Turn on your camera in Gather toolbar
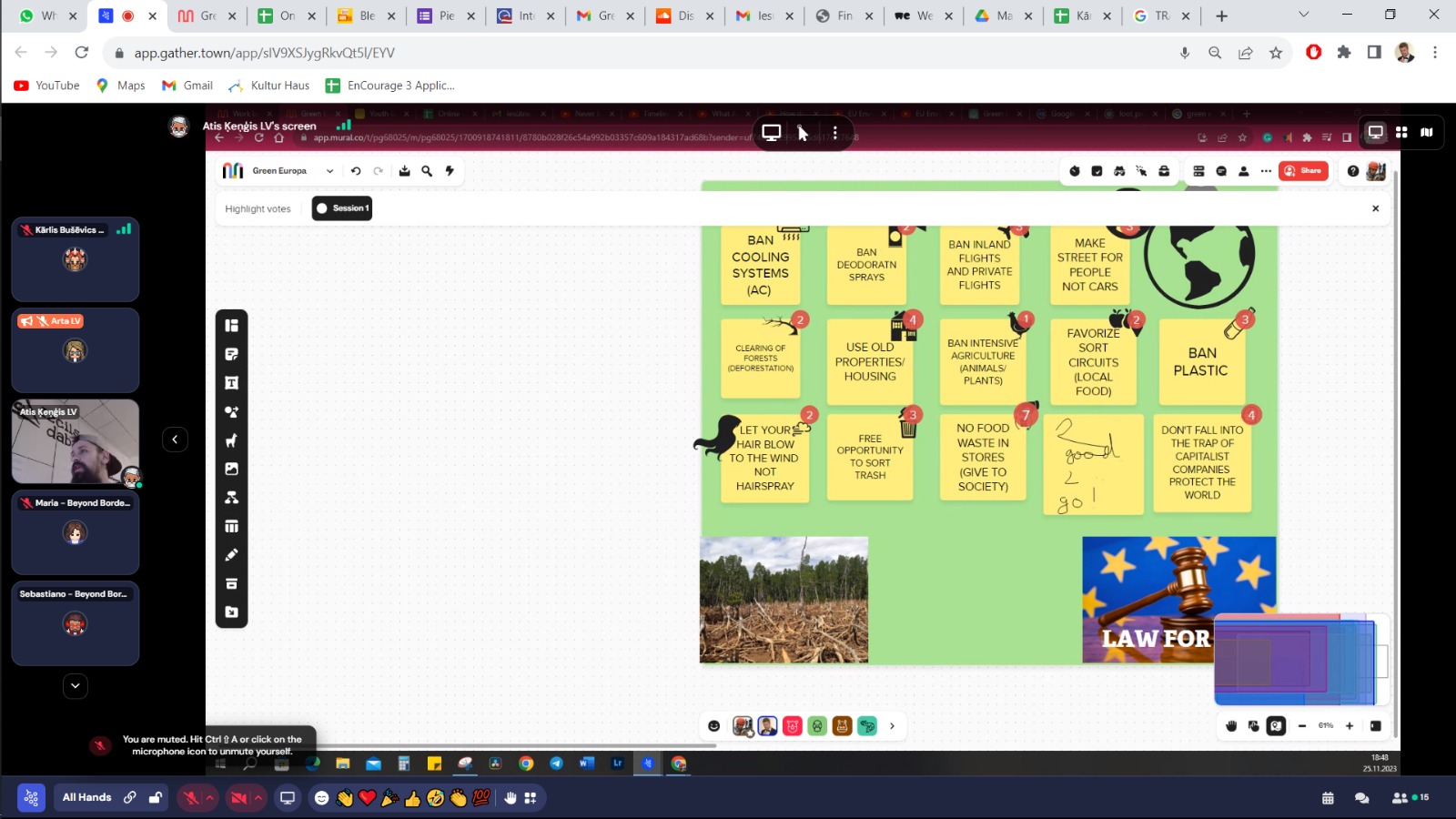The width and height of the screenshot is (1456, 819). 239,798
